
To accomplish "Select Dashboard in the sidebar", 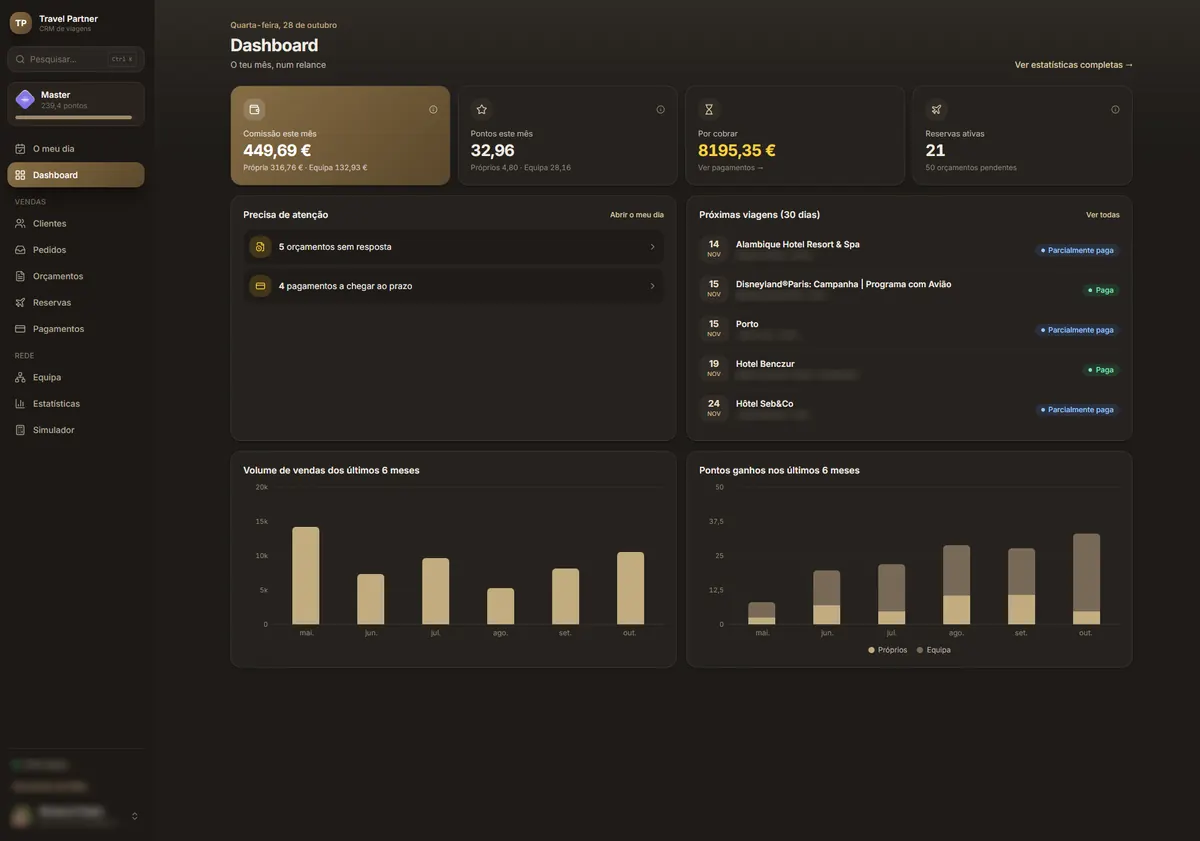I will (76, 175).
